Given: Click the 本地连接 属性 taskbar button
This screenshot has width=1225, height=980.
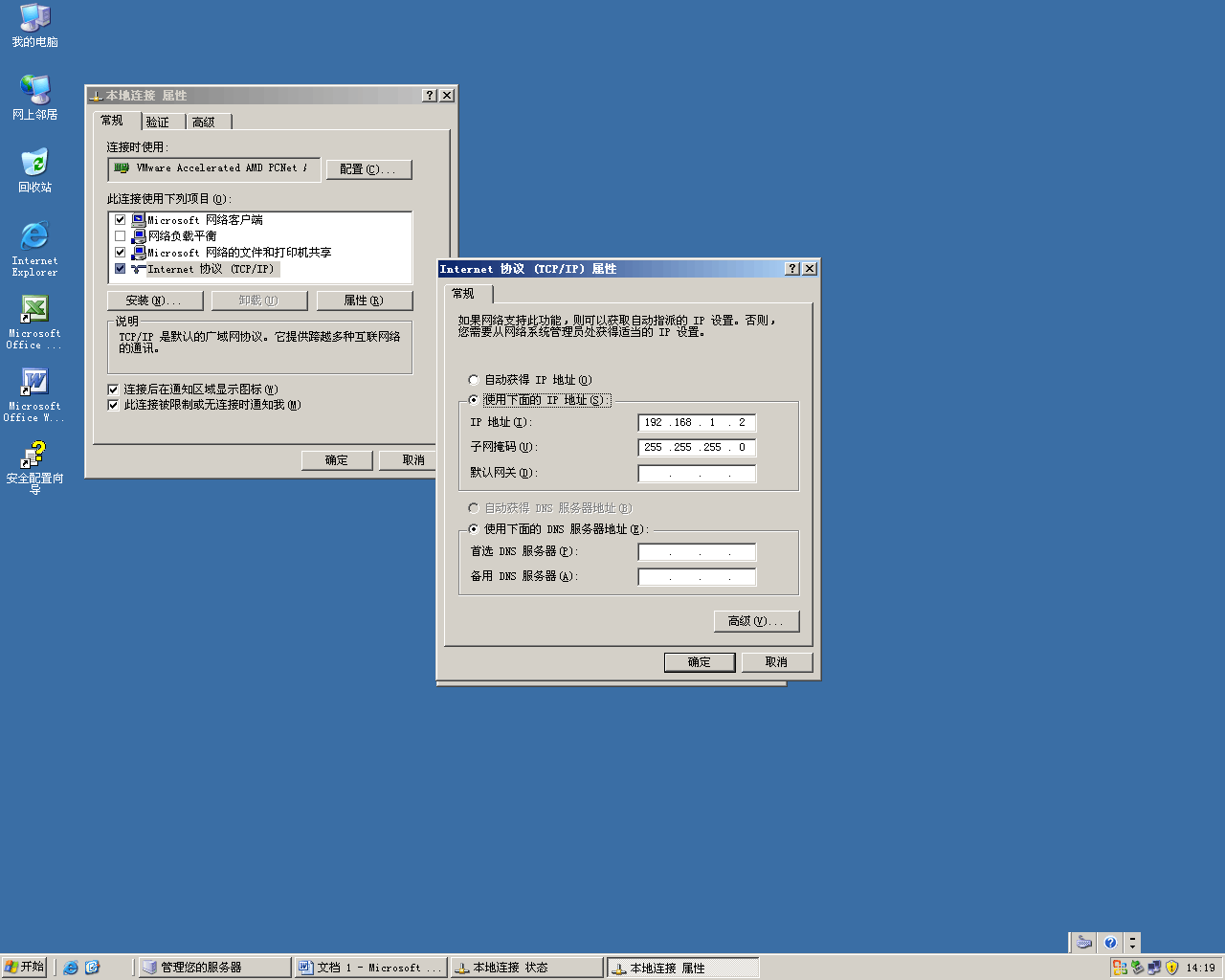Looking at the screenshot, I should point(683,968).
